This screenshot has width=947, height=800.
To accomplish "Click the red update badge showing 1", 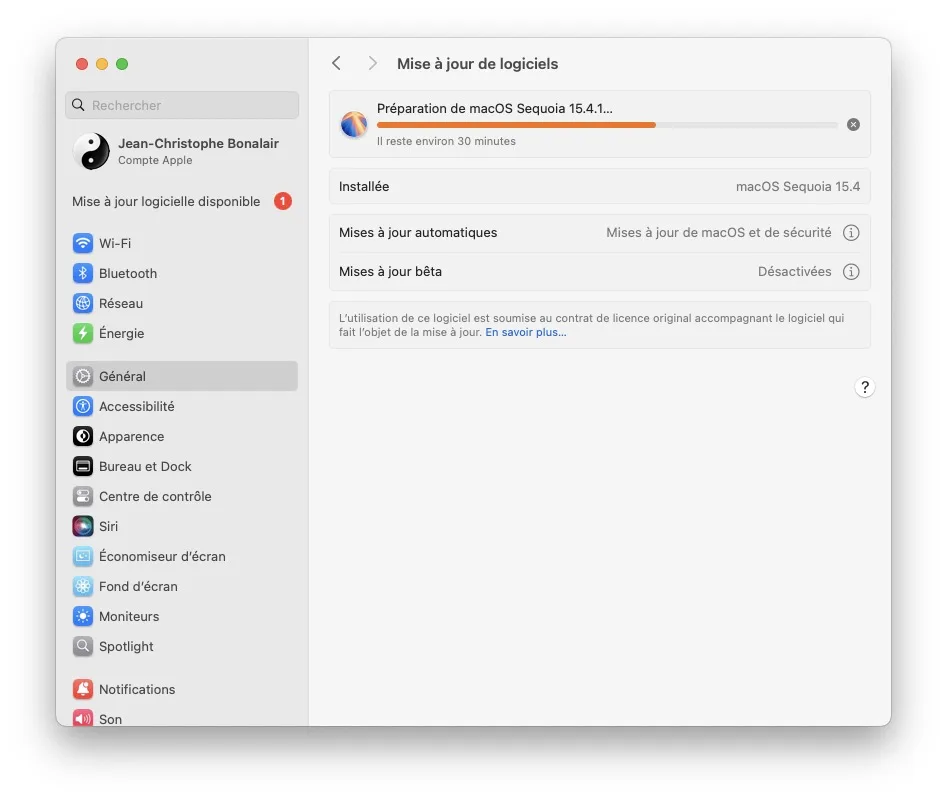I will click(283, 201).
